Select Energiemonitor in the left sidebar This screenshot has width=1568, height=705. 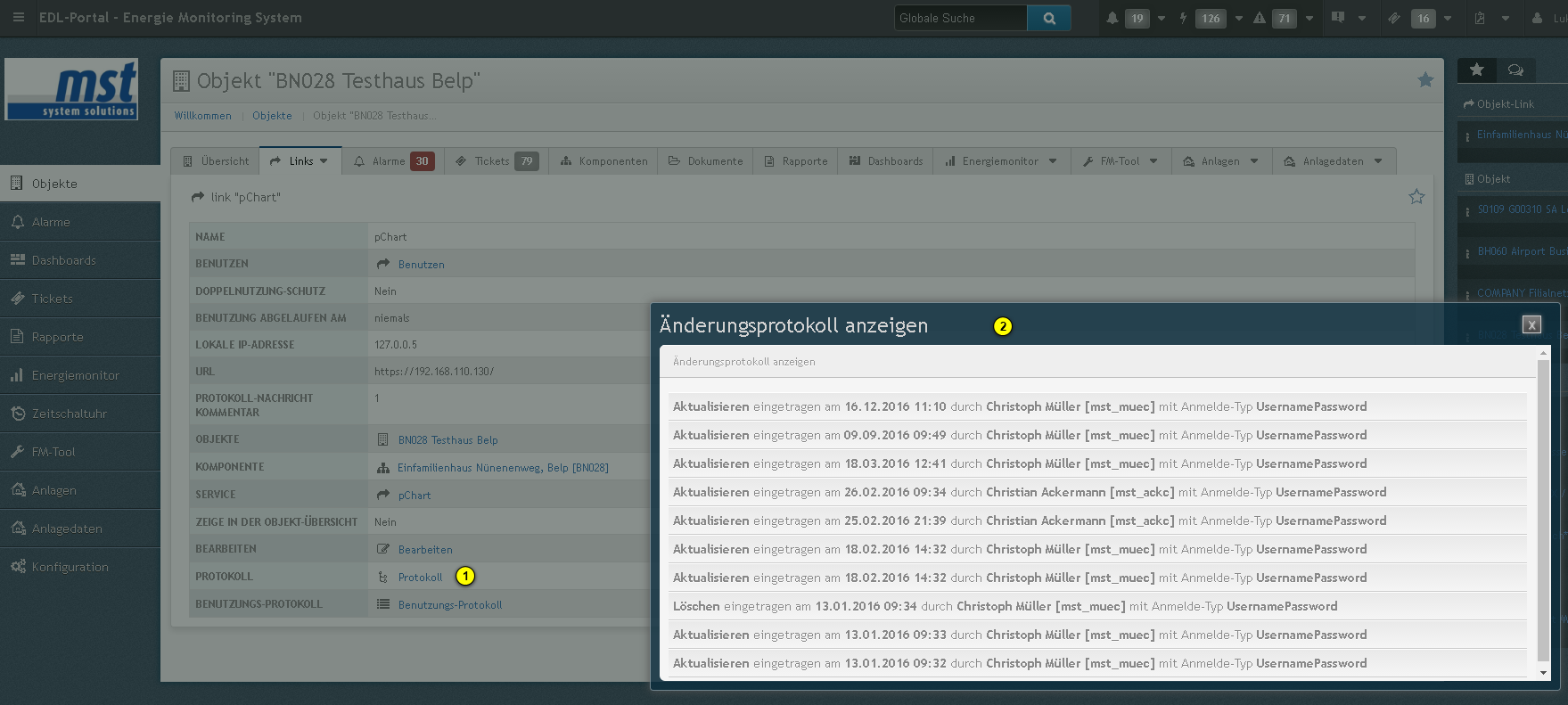point(80,375)
